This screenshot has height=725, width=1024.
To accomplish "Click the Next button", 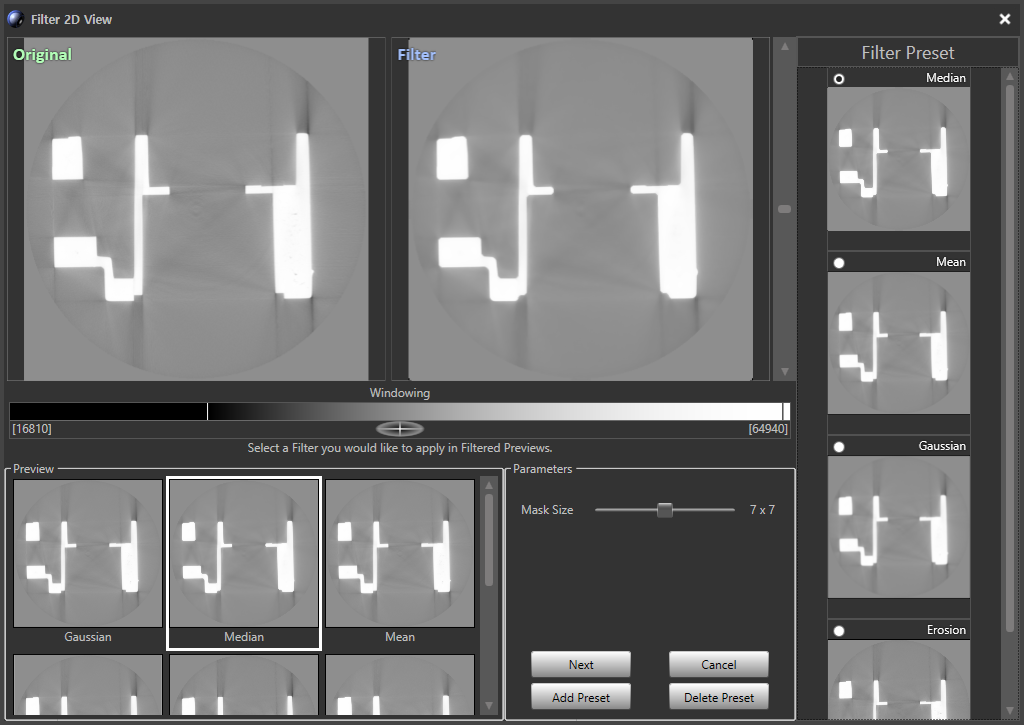I will pyautogui.click(x=581, y=664).
